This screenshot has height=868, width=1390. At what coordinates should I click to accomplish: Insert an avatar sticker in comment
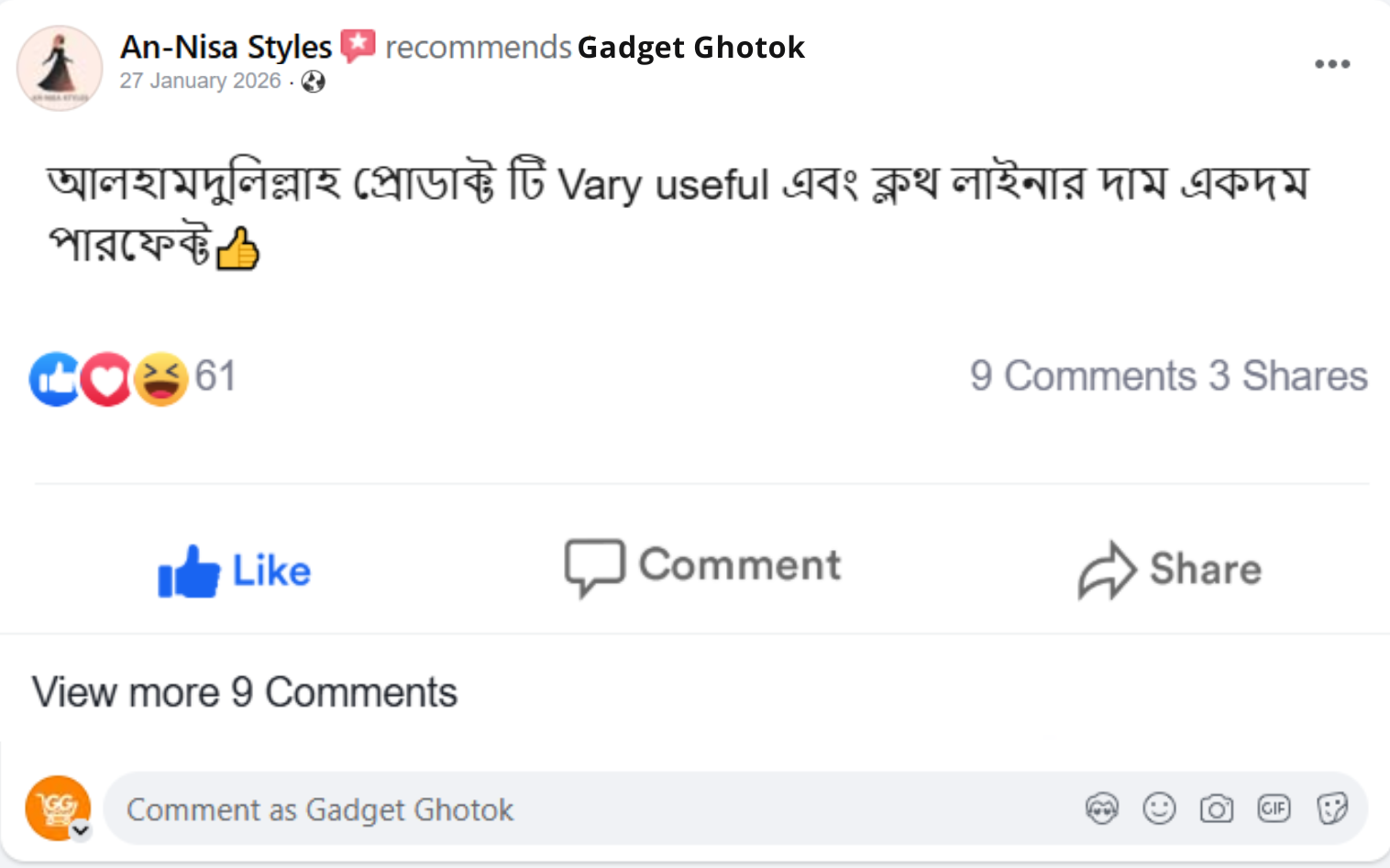pyautogui.click(x=1101, y=808)
